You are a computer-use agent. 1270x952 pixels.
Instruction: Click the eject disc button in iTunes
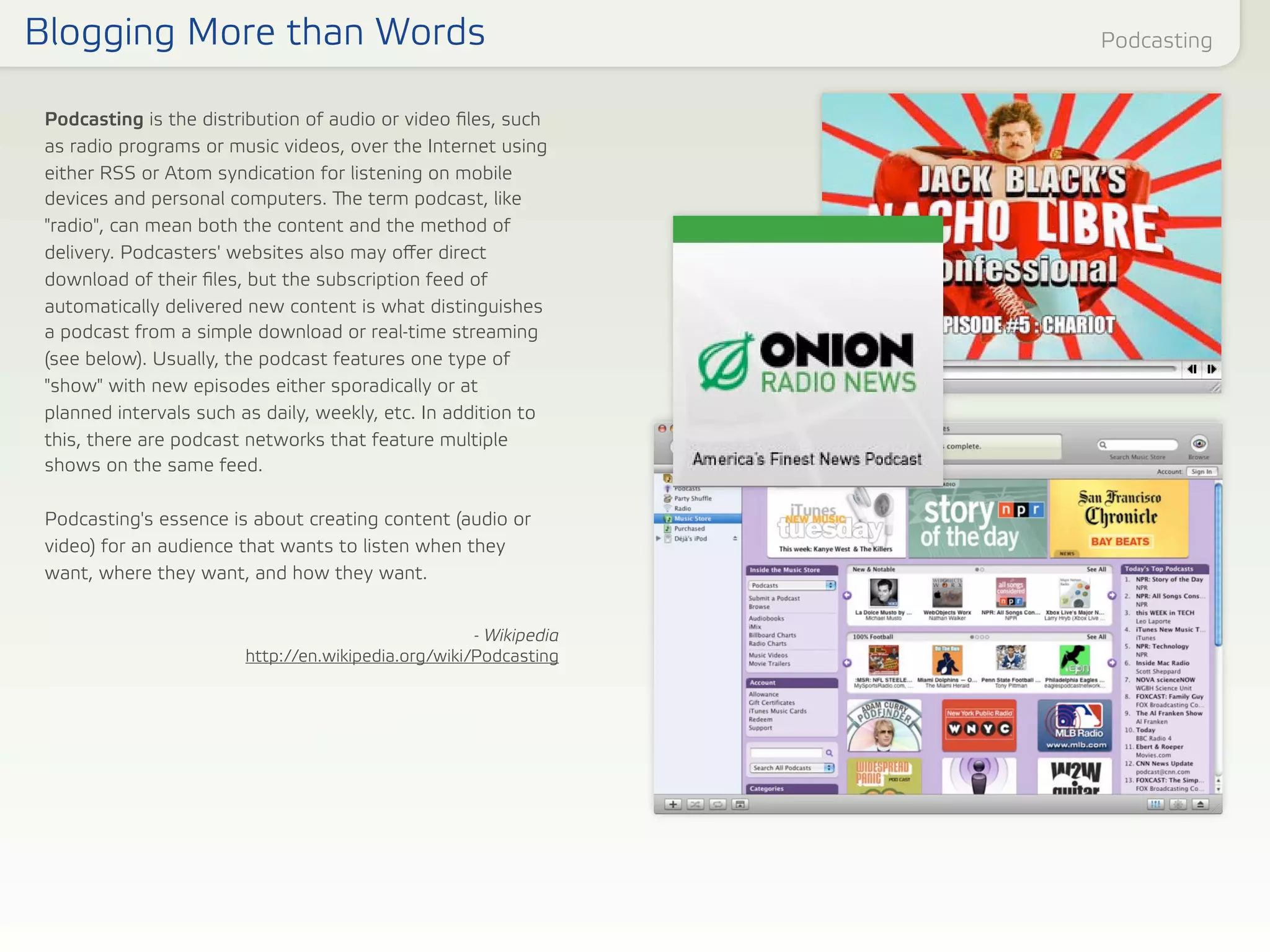coord(1200,804)
